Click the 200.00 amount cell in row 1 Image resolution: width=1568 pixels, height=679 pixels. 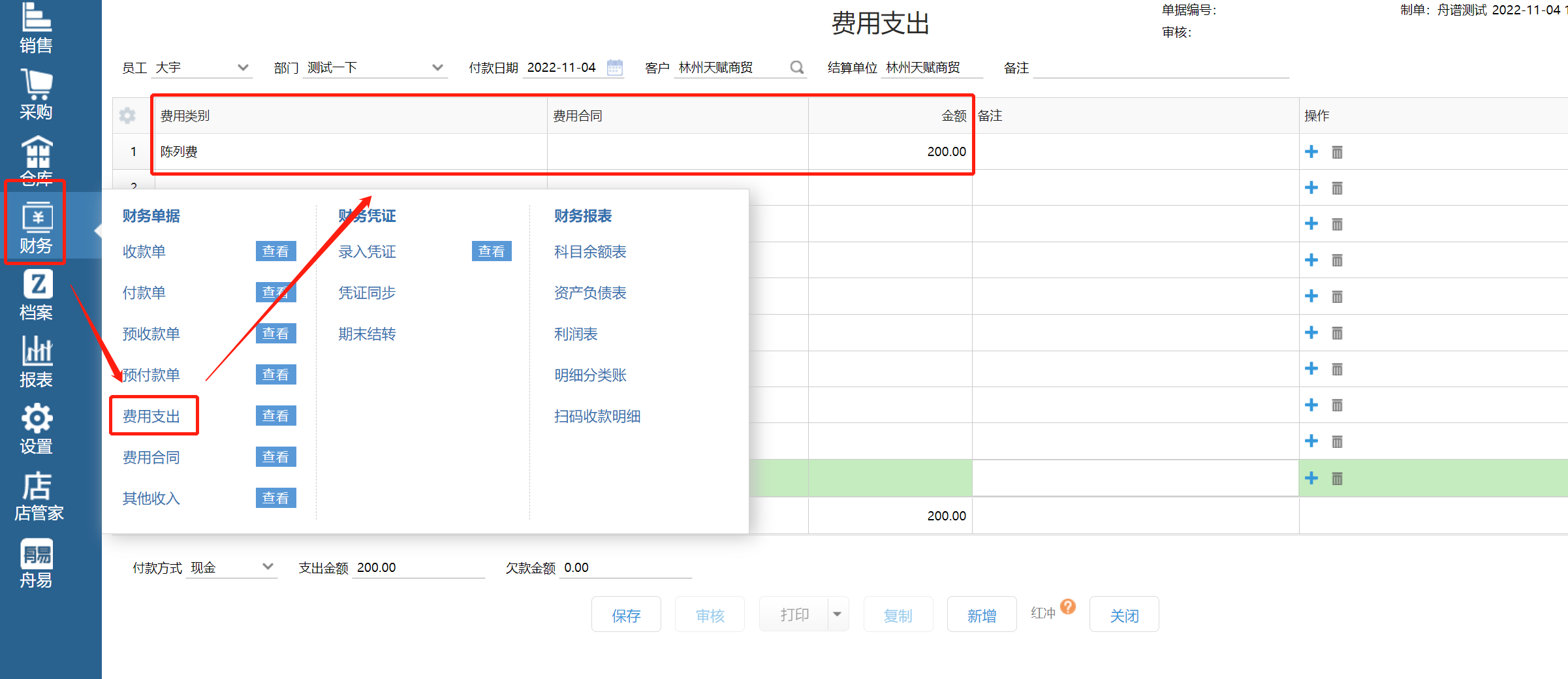(x=890, y=151)
